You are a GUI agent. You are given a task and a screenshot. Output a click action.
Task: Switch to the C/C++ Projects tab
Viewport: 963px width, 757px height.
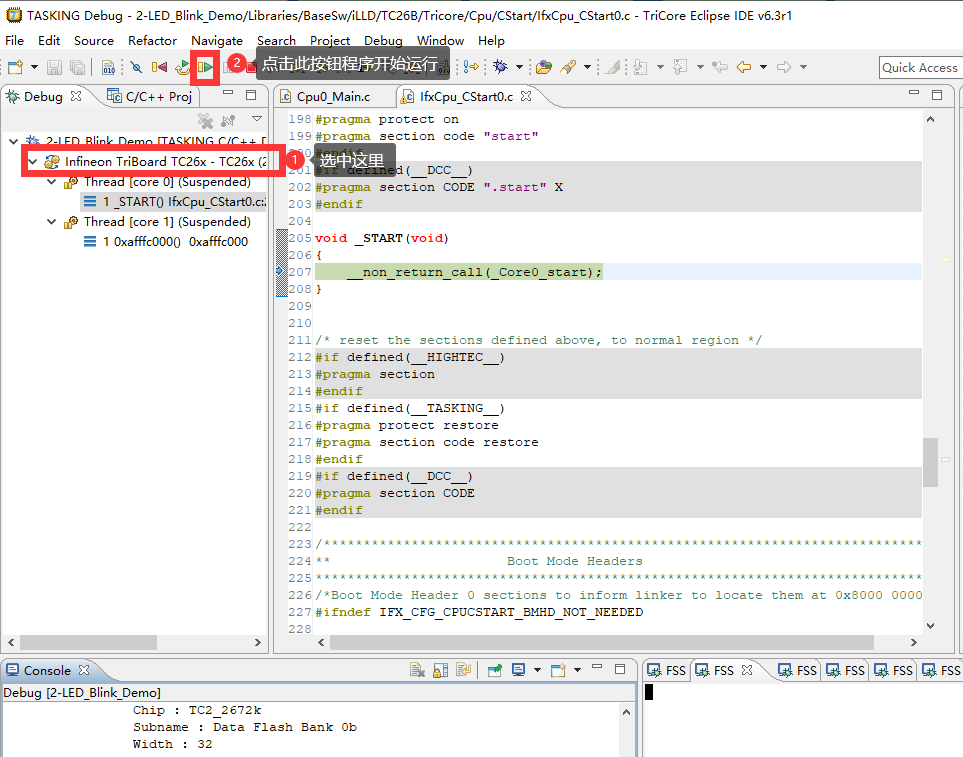(x=150, y=96)
